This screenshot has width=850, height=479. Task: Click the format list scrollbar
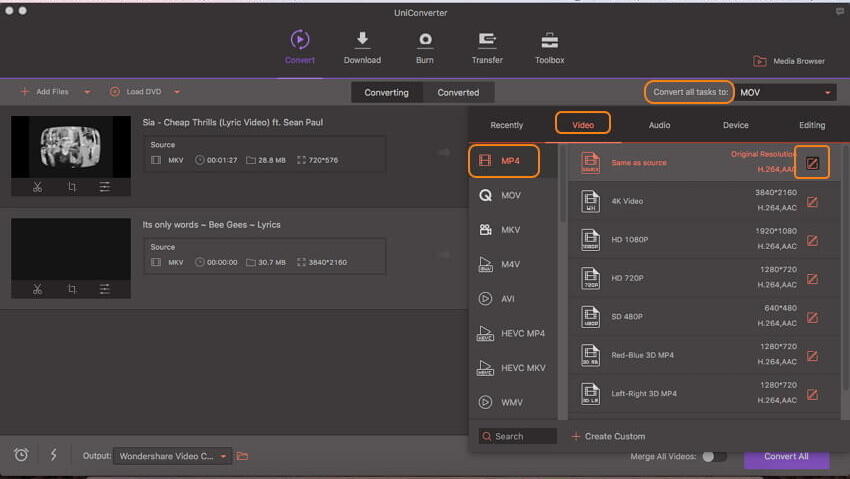coord(563,184)
